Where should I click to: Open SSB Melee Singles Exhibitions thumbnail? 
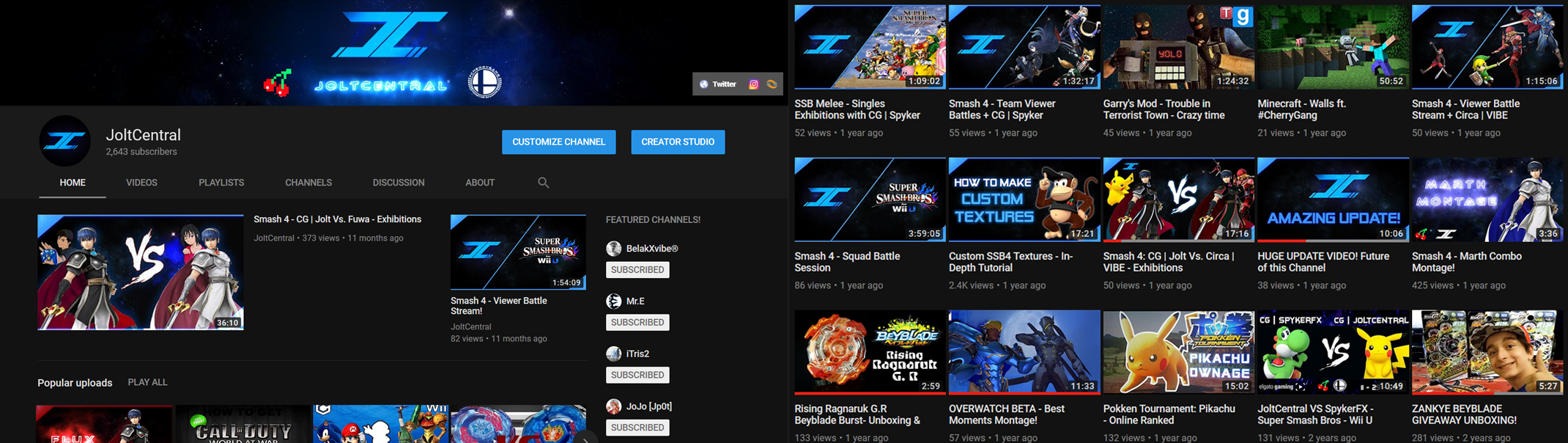pyautogui.click(x=870, y=47)
